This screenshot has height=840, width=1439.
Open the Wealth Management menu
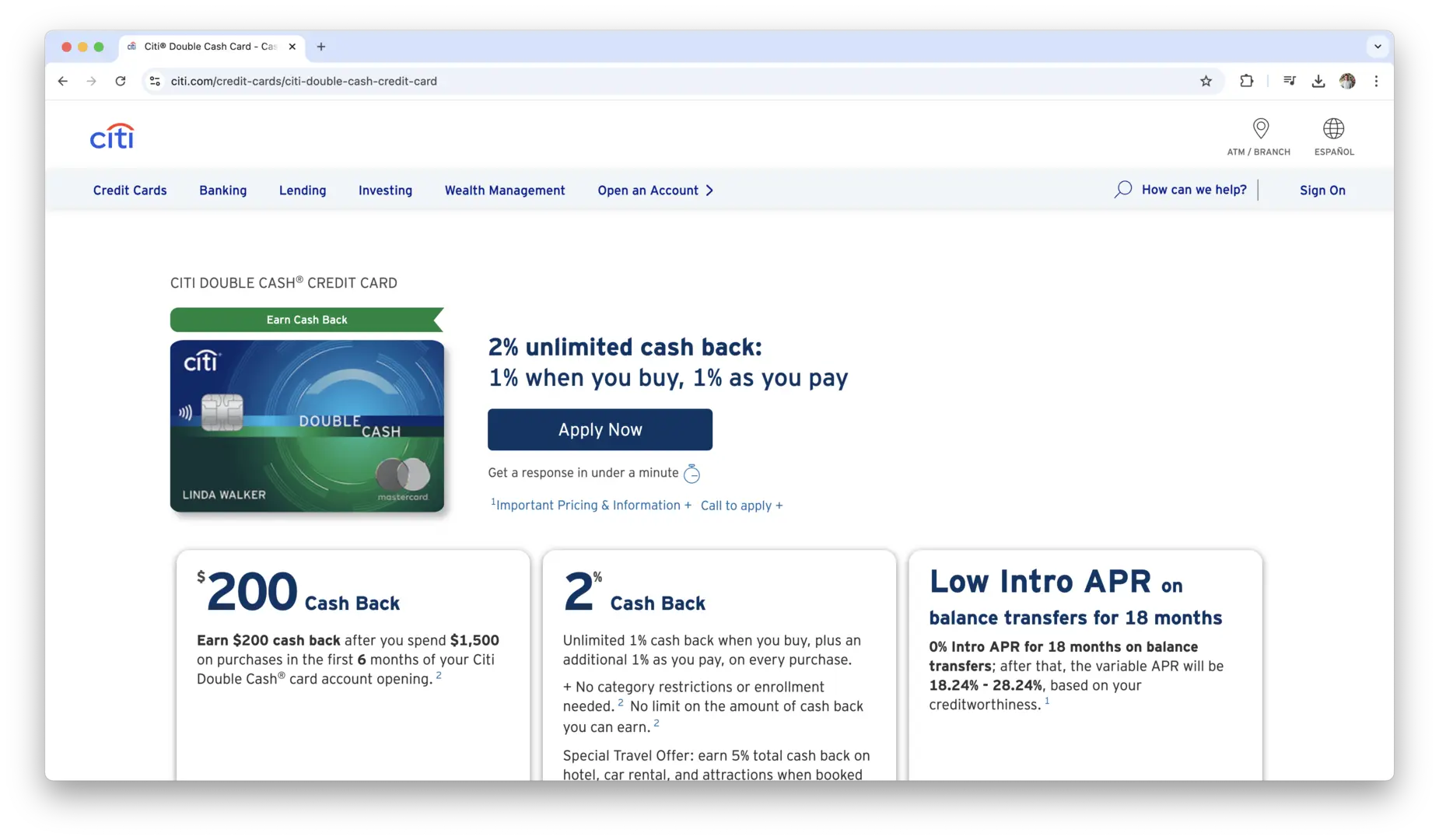pos(505,191)
